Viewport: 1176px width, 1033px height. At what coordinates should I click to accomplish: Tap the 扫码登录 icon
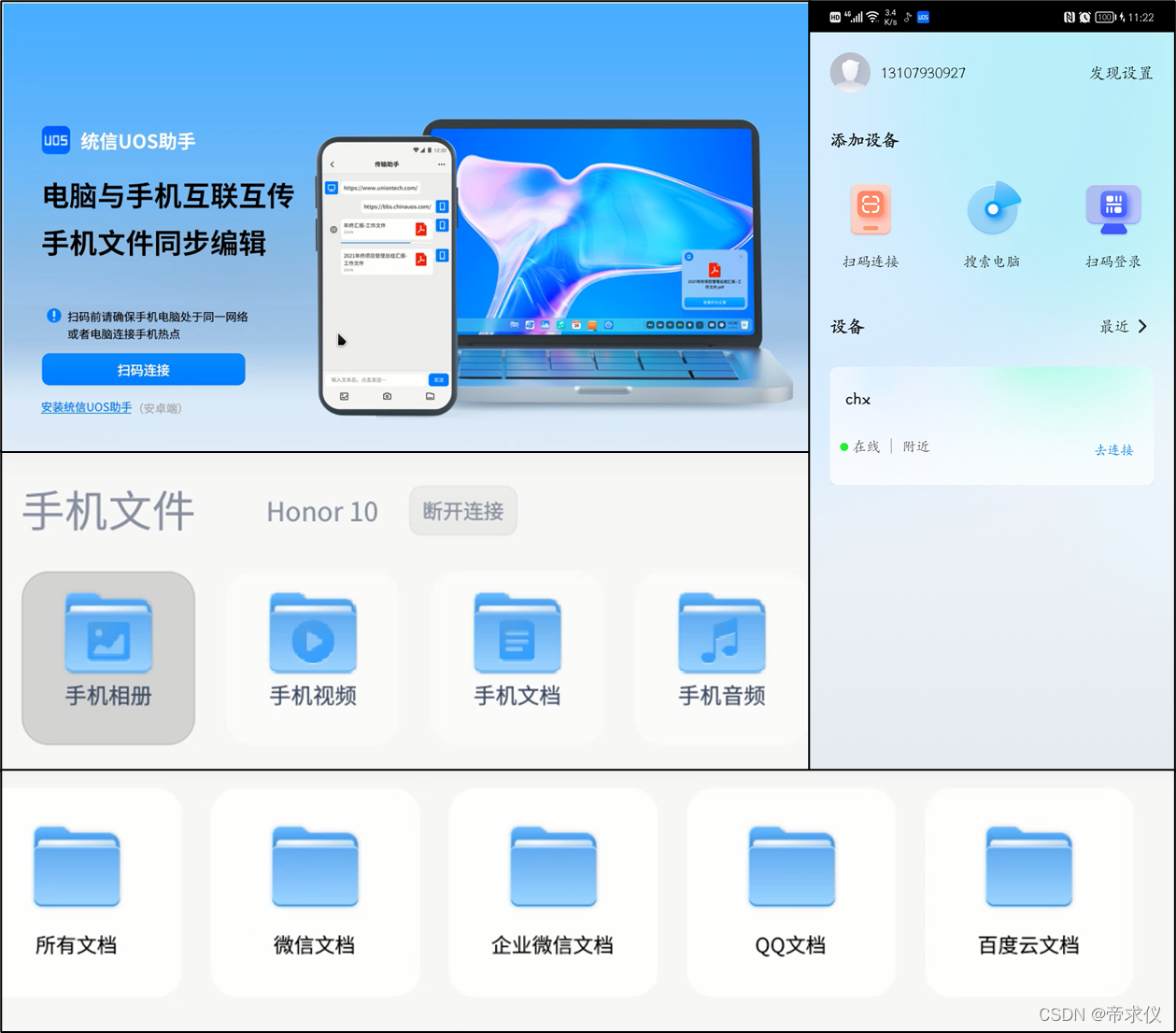[x=1113, y=209]
